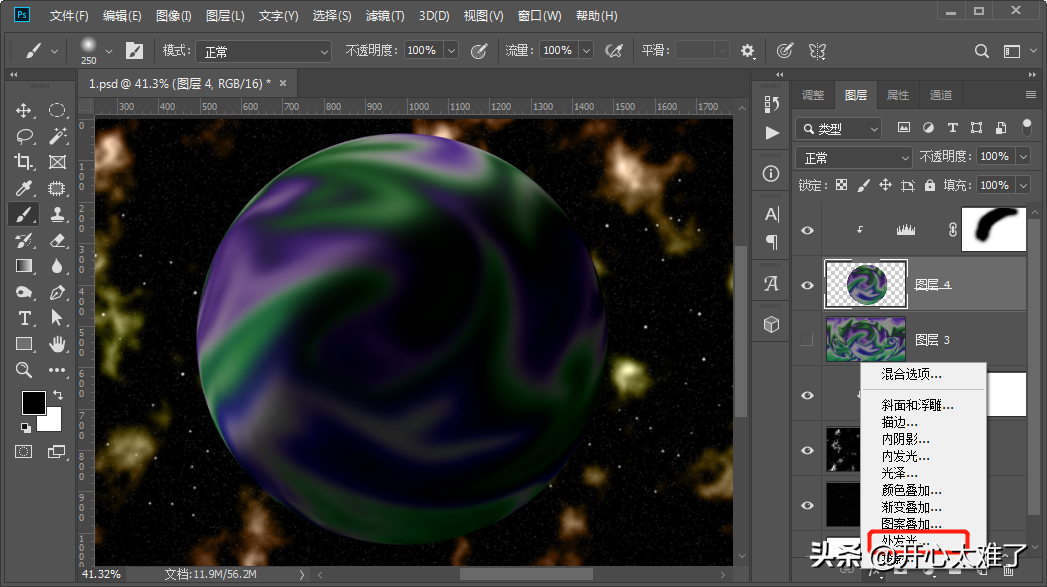Open the 滤镜(T) menu

(385, 16)
